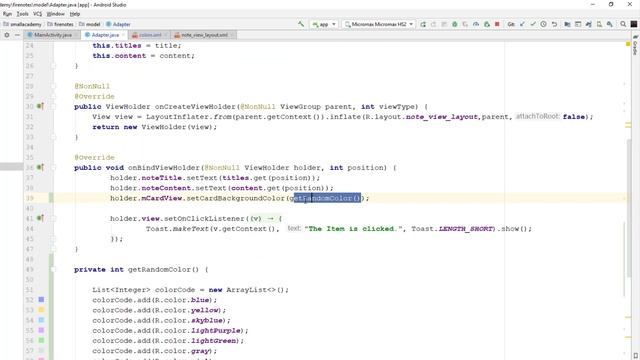The height and width of the screenshot is (360, 640).
Task: Open the Run menu
Action: 7,14
